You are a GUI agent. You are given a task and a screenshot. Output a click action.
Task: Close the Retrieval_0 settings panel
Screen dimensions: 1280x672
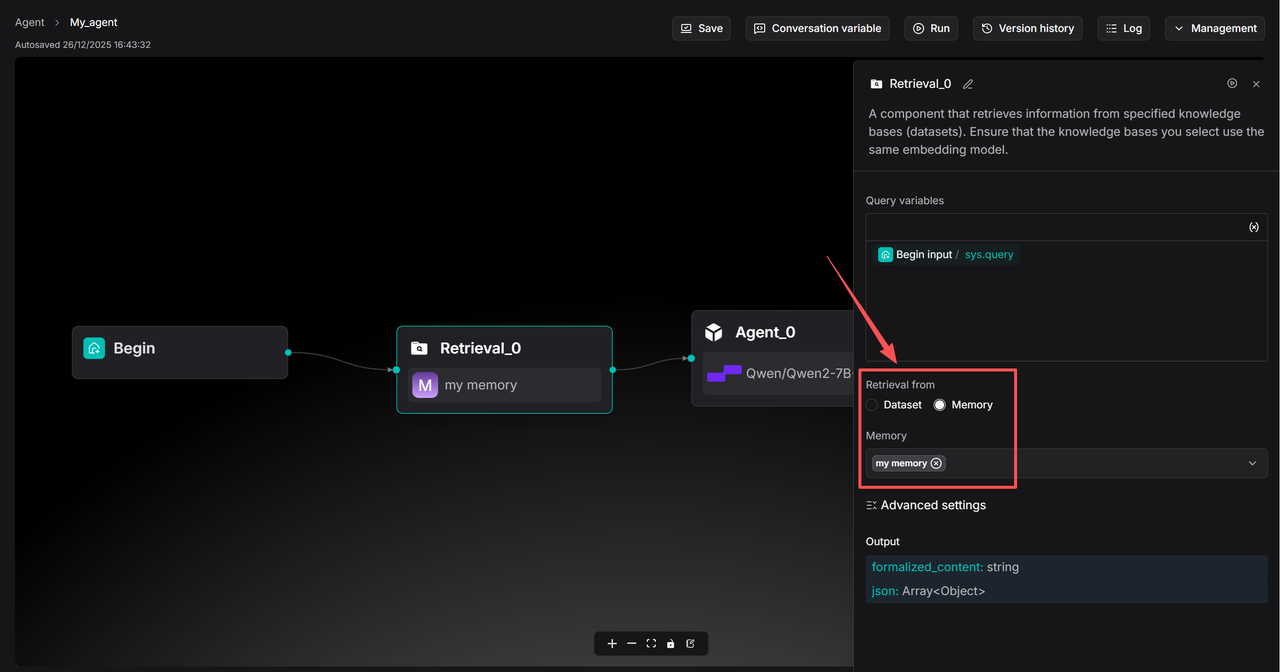click(1256, 84)
